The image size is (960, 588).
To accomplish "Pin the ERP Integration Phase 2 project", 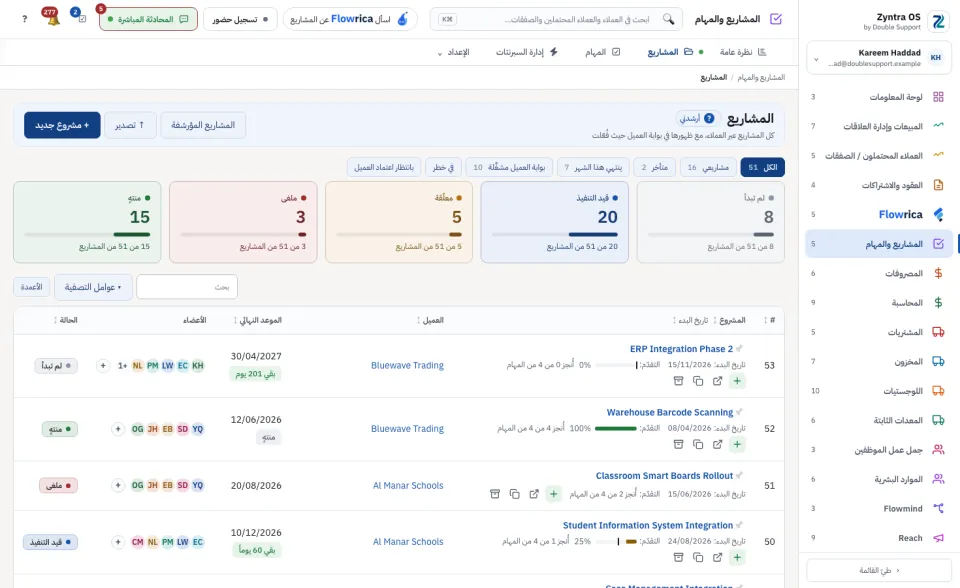I will (x=740, y=349).
